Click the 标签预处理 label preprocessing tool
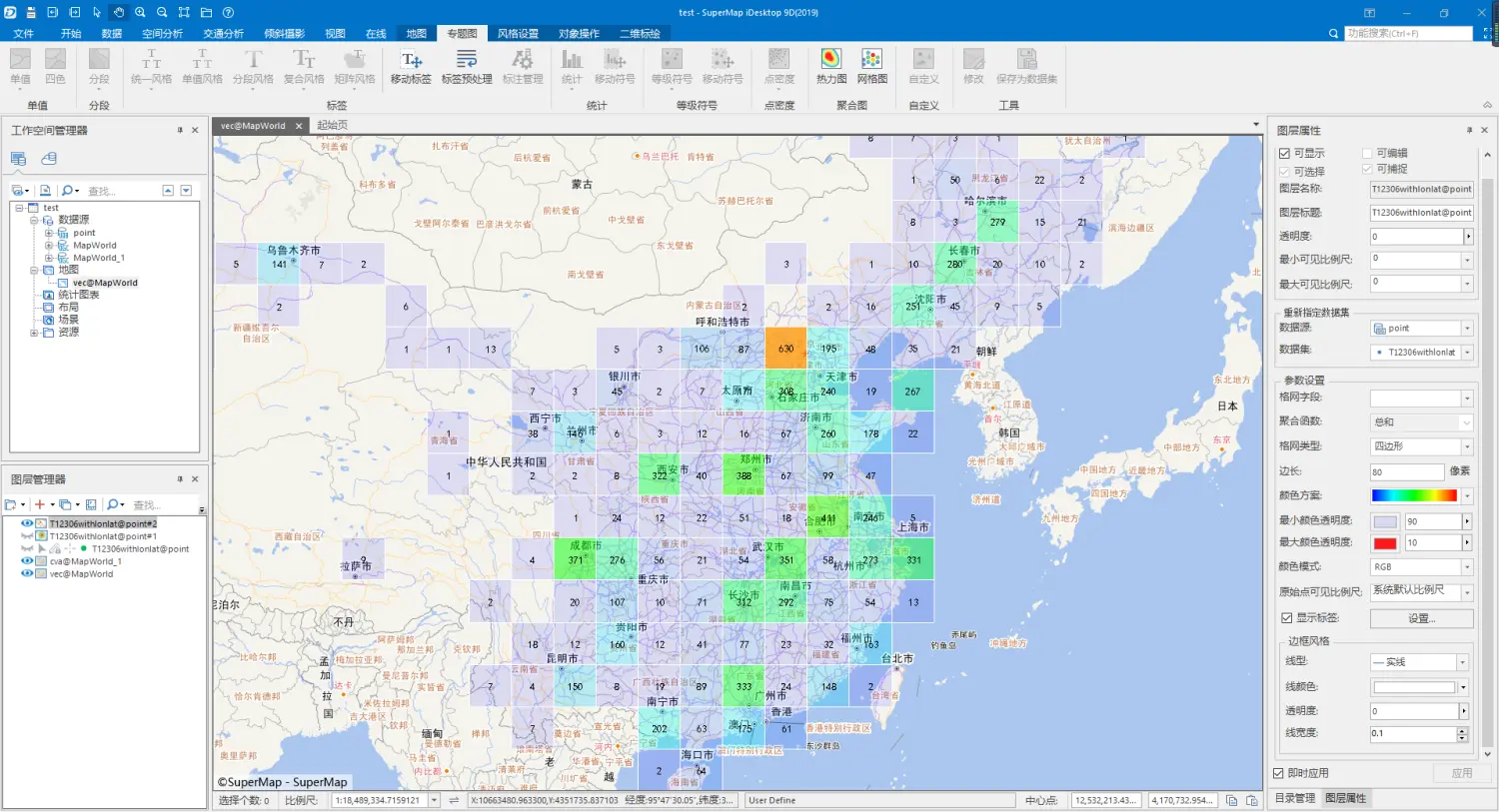The height and width of the screenshot is (812, 1499). coord(467,67)
